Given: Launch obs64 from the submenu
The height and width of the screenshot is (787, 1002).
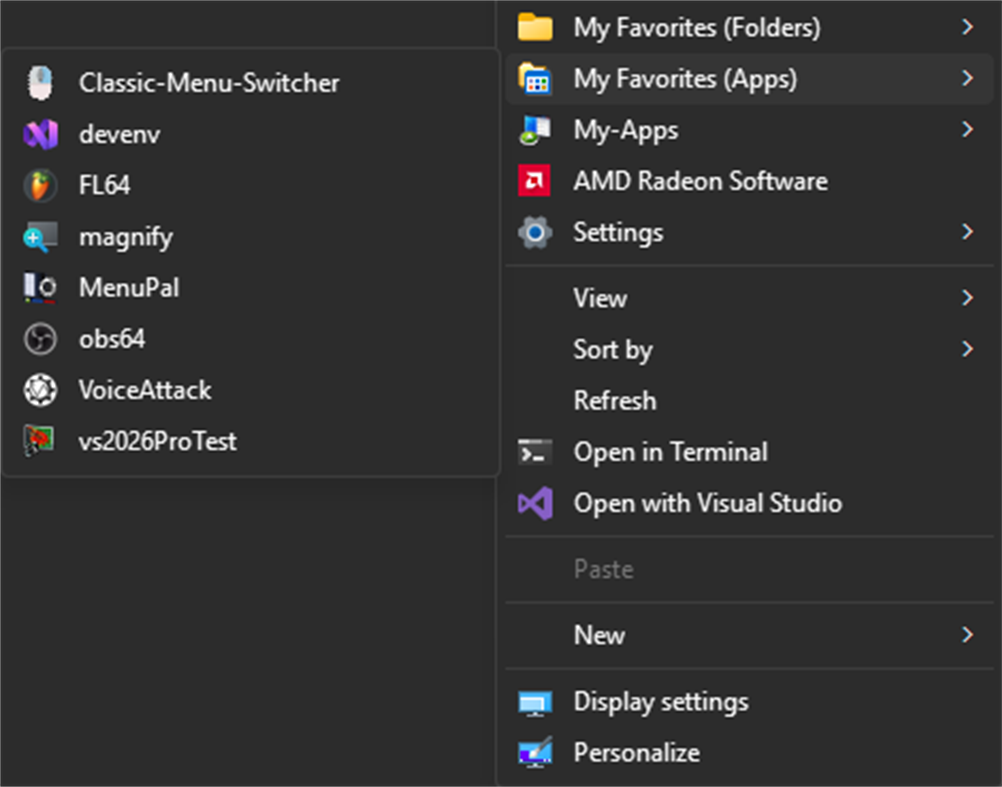Looking at the screenshot, I should (x=250, y=339).
